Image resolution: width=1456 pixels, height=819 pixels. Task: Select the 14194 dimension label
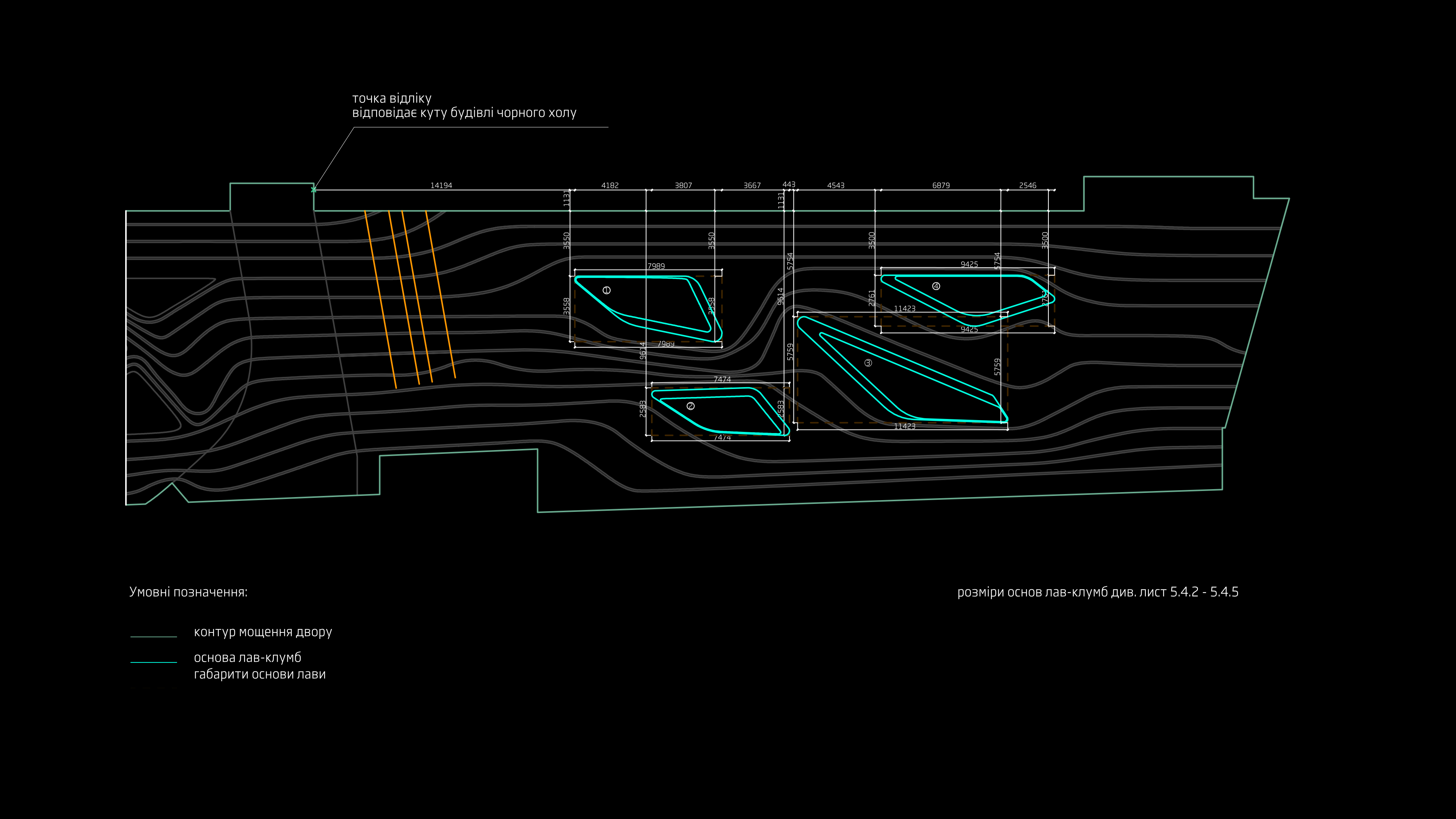[441, 185]
